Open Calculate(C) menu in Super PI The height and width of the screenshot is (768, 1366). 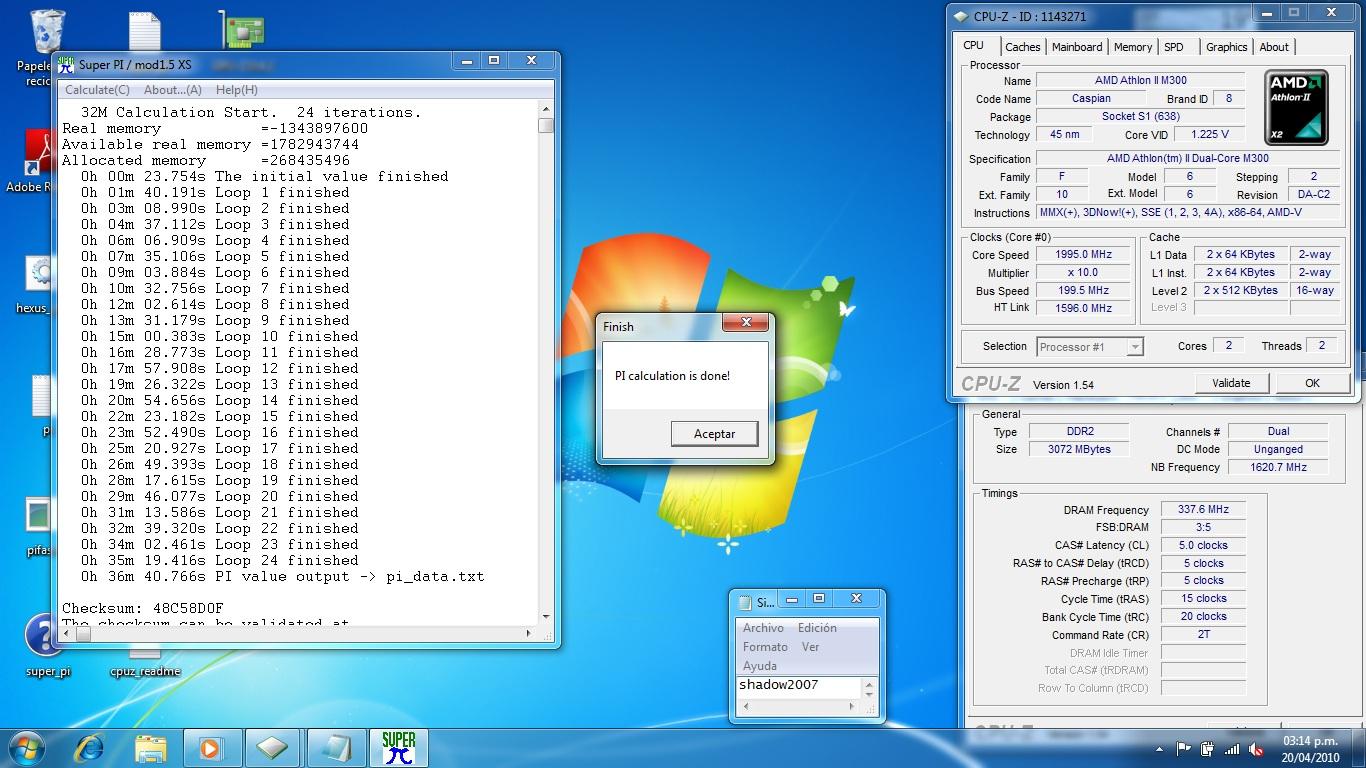pos(97,90)
